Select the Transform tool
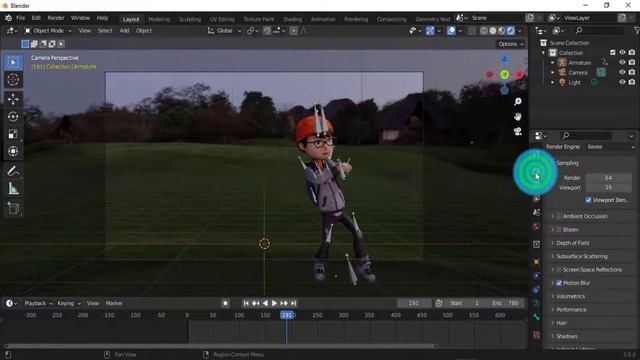Image resolution: width=640 pixels, height=360 pixels. pos(13,151)
